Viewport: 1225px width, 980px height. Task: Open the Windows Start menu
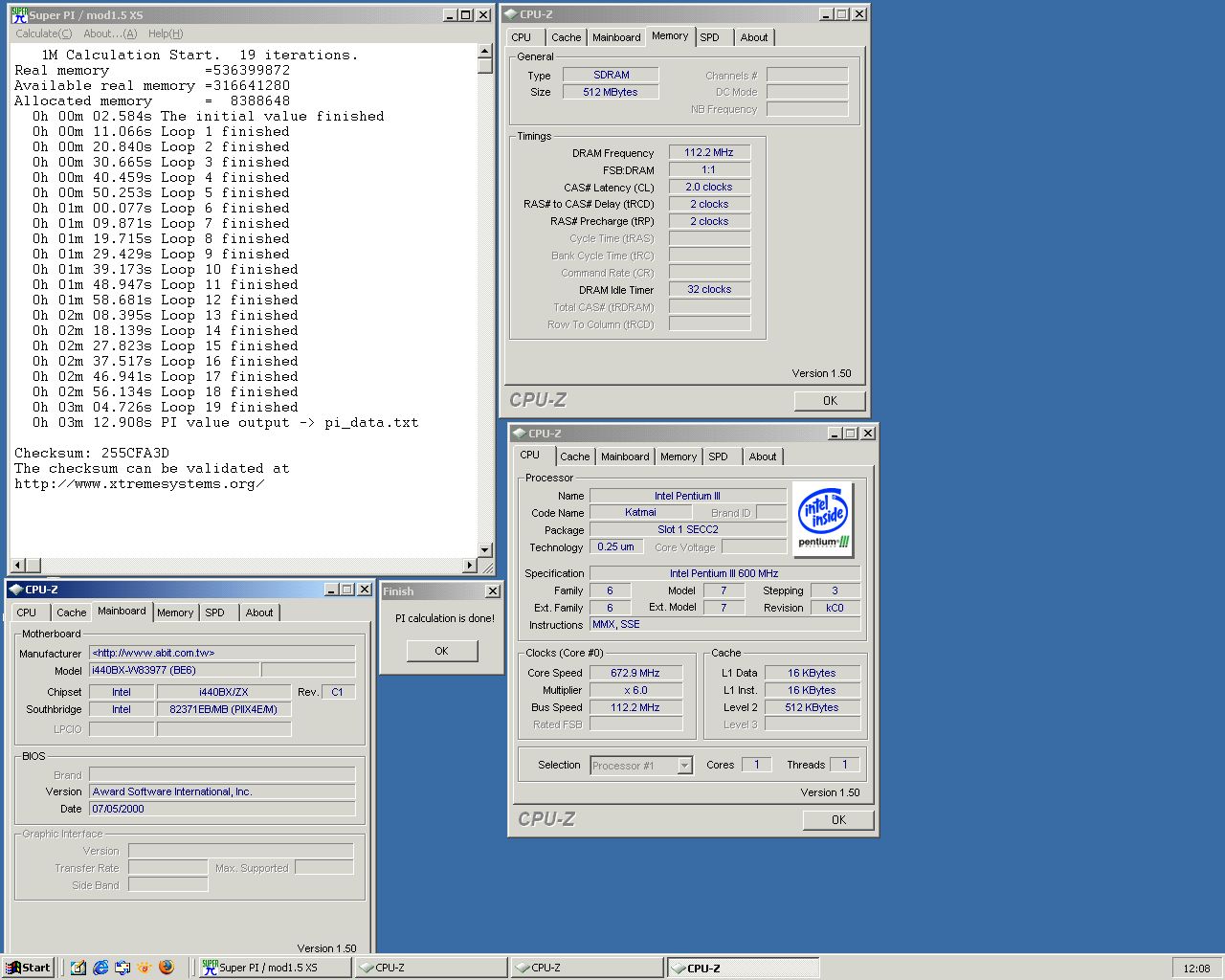[28, 968]
